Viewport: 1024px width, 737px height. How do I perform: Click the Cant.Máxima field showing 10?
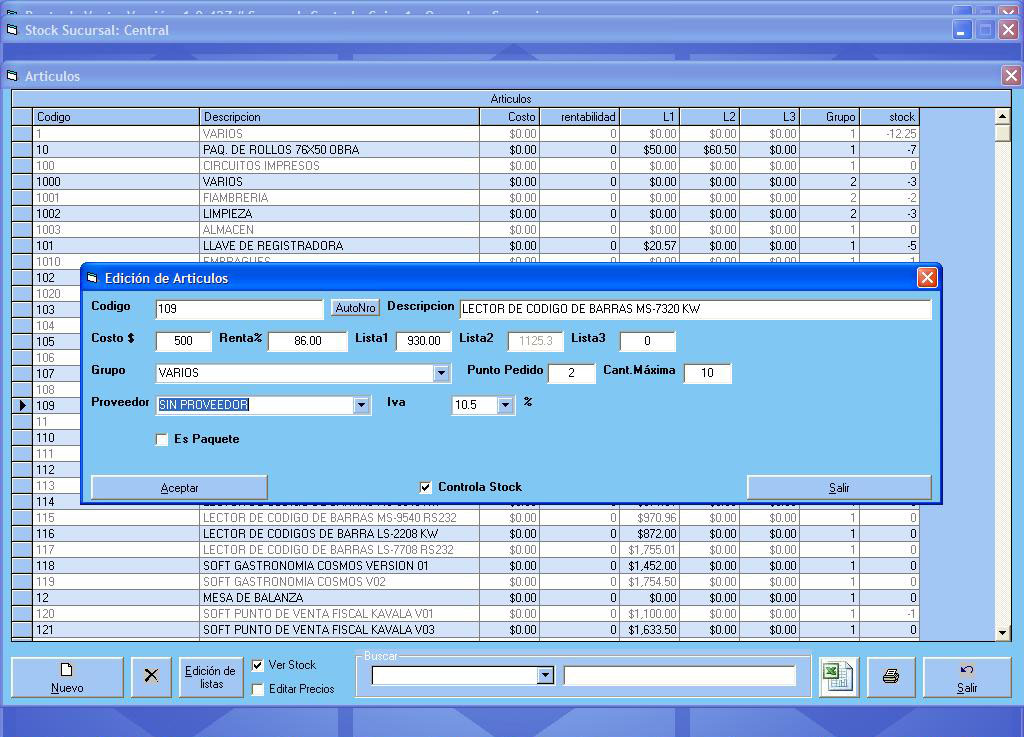(x=707, y=373)
